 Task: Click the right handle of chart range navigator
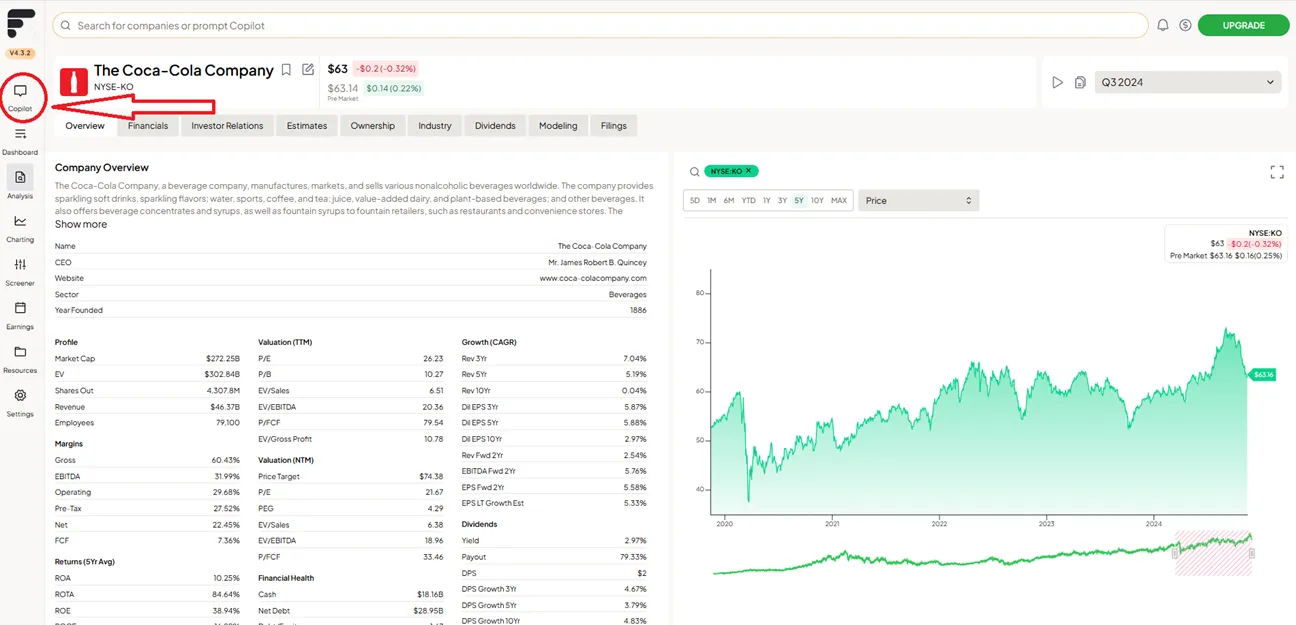[x=1252, y=553]
